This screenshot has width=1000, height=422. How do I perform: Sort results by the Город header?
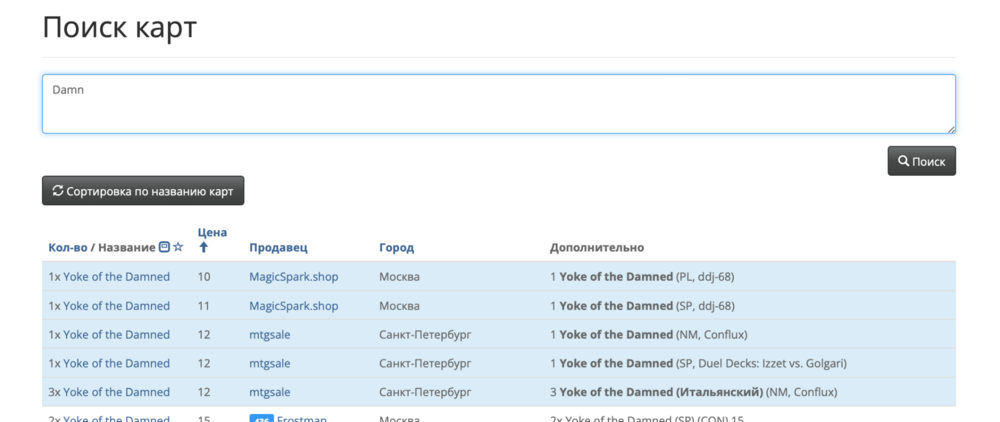396,247
